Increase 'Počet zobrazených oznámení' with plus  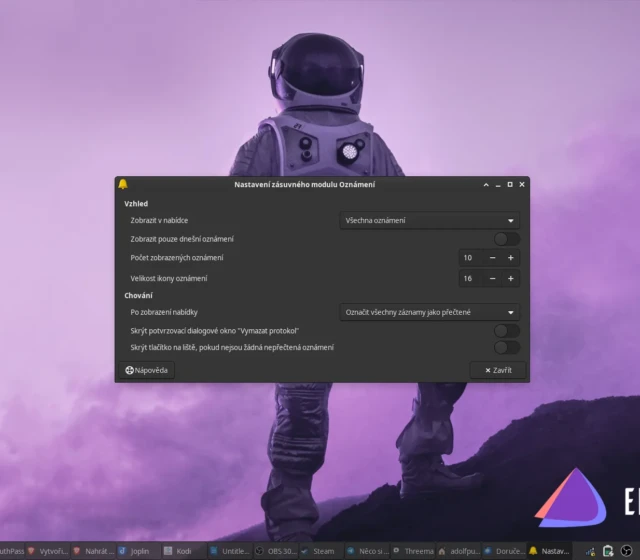(x=511, y=258)
